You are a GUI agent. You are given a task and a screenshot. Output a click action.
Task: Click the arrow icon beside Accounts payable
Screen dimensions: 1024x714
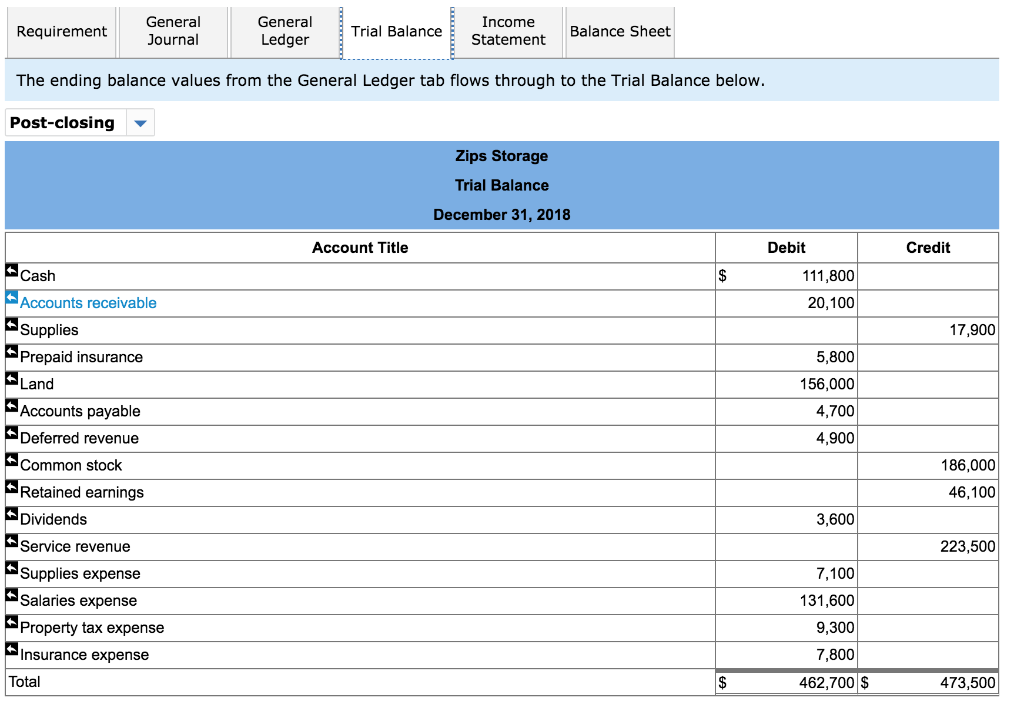point(10,406)
